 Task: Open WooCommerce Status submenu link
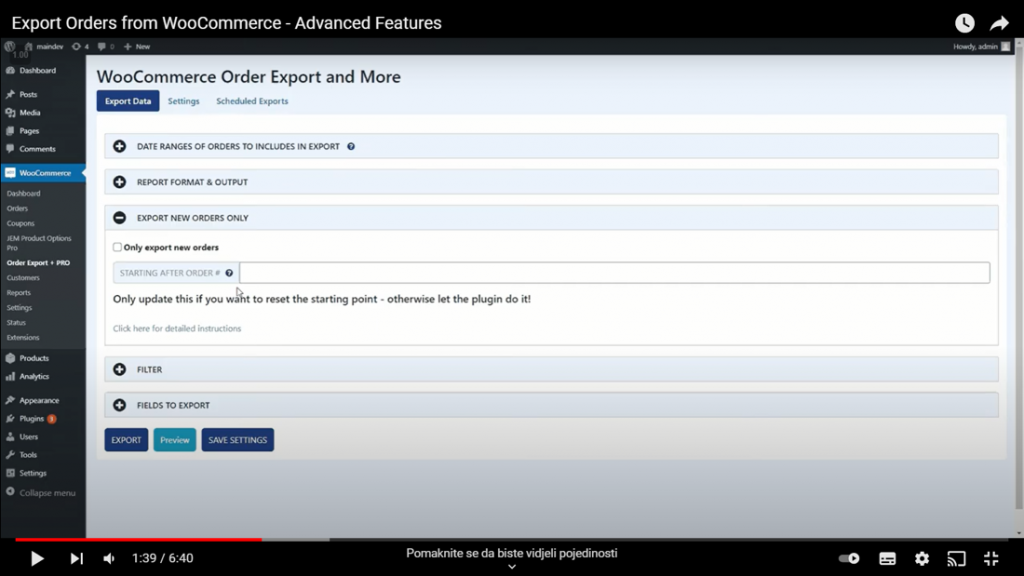click(16, 323)
